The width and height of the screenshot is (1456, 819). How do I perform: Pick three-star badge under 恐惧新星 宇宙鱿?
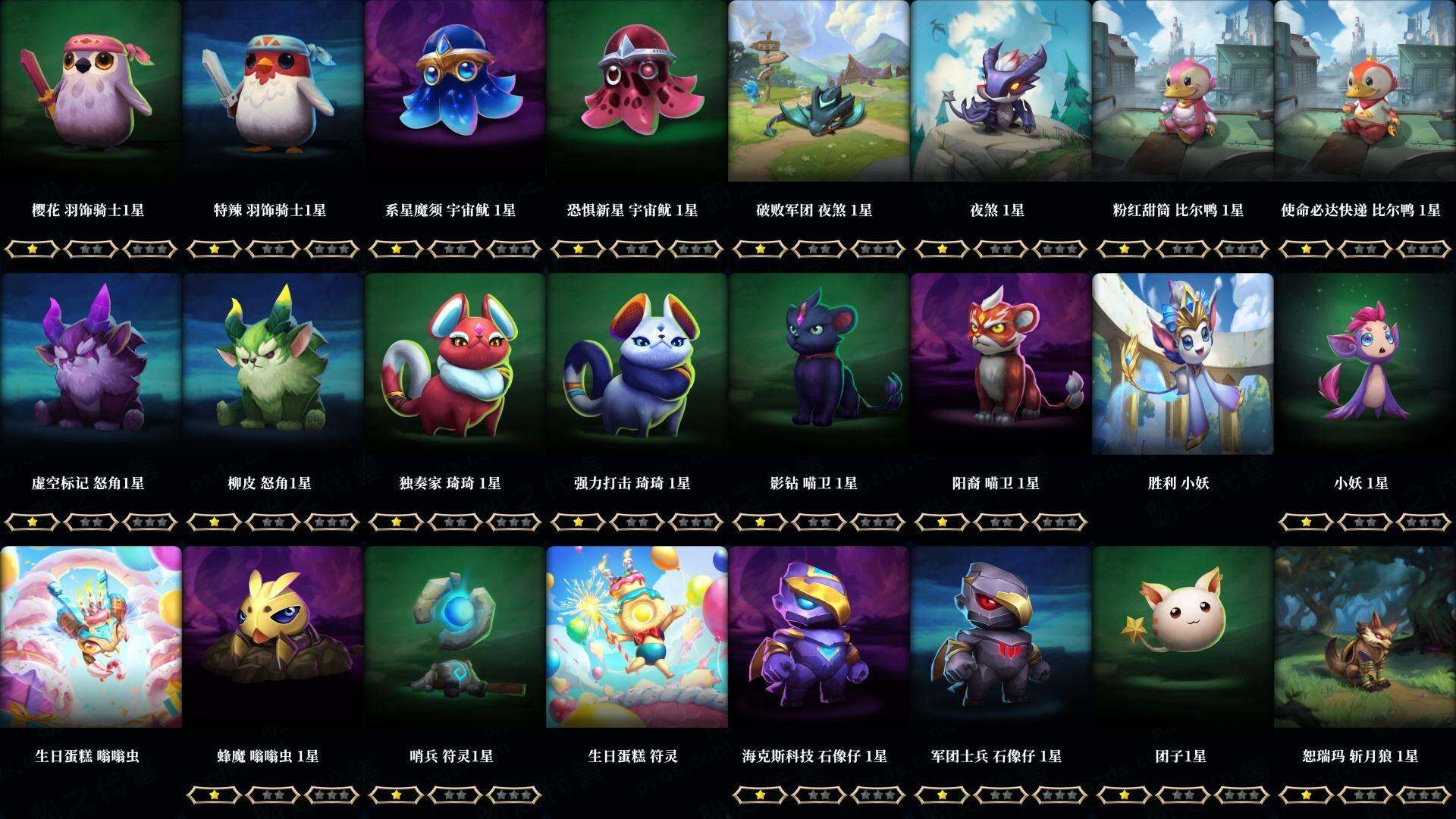pyautogui.click(x=696, y=249)
